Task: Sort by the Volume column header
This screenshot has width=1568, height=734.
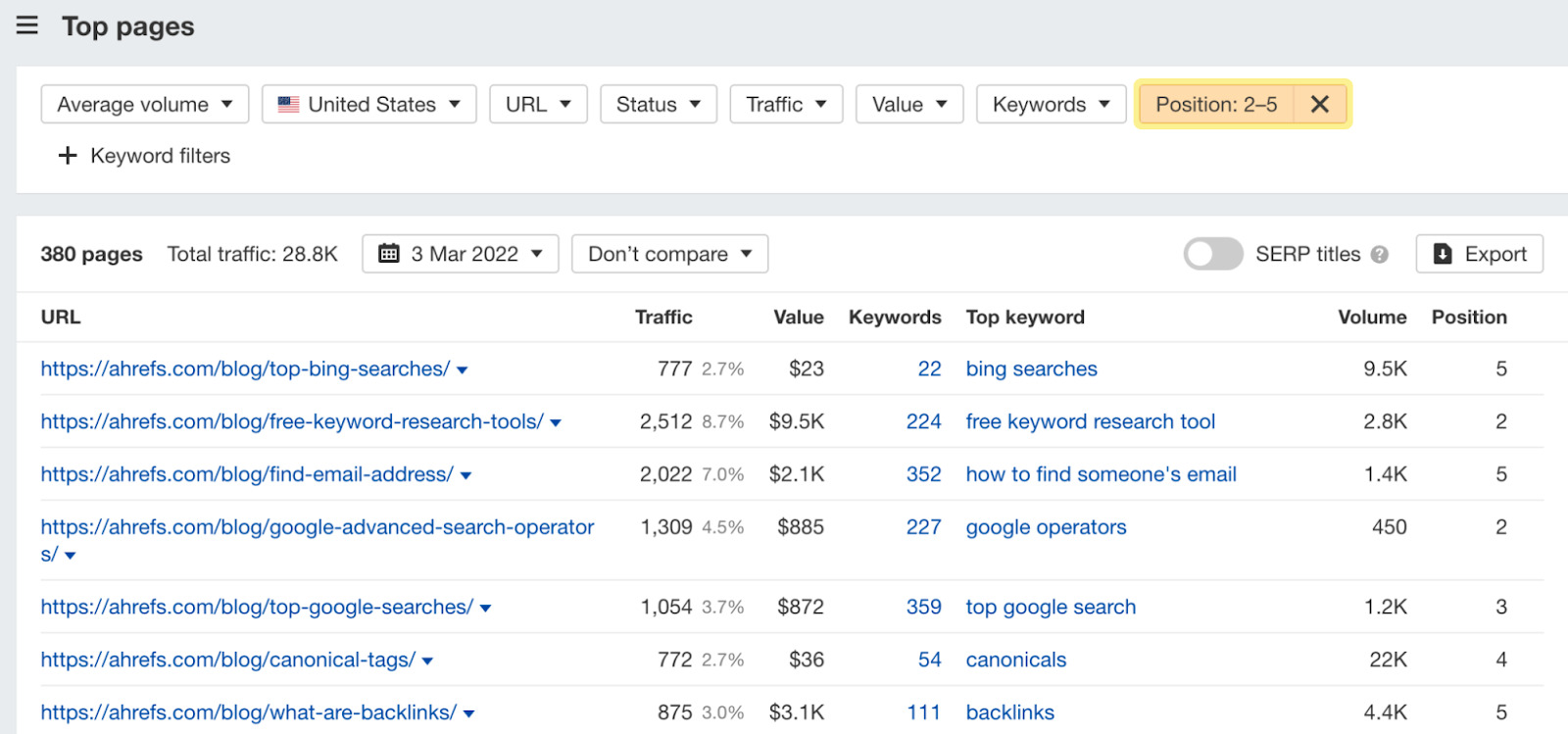Action: click(1372, 317)
